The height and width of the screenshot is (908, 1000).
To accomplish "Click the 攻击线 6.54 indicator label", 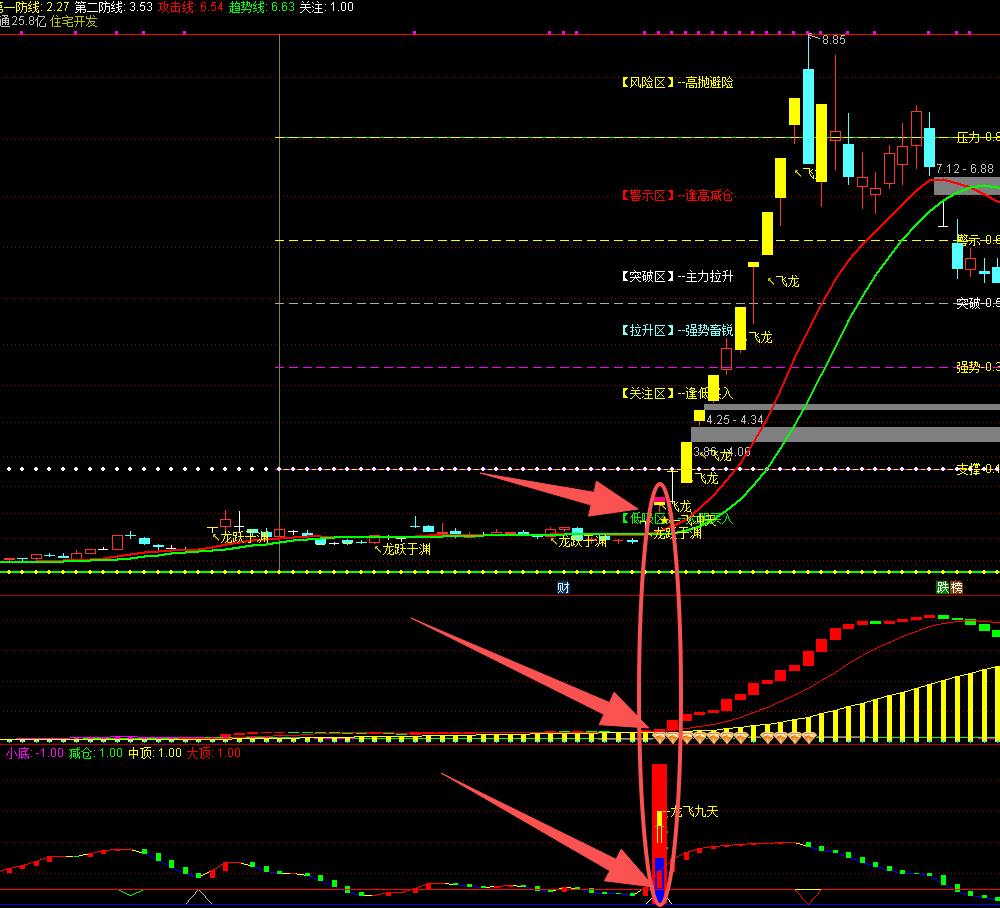I will click(x=191, y=7).
